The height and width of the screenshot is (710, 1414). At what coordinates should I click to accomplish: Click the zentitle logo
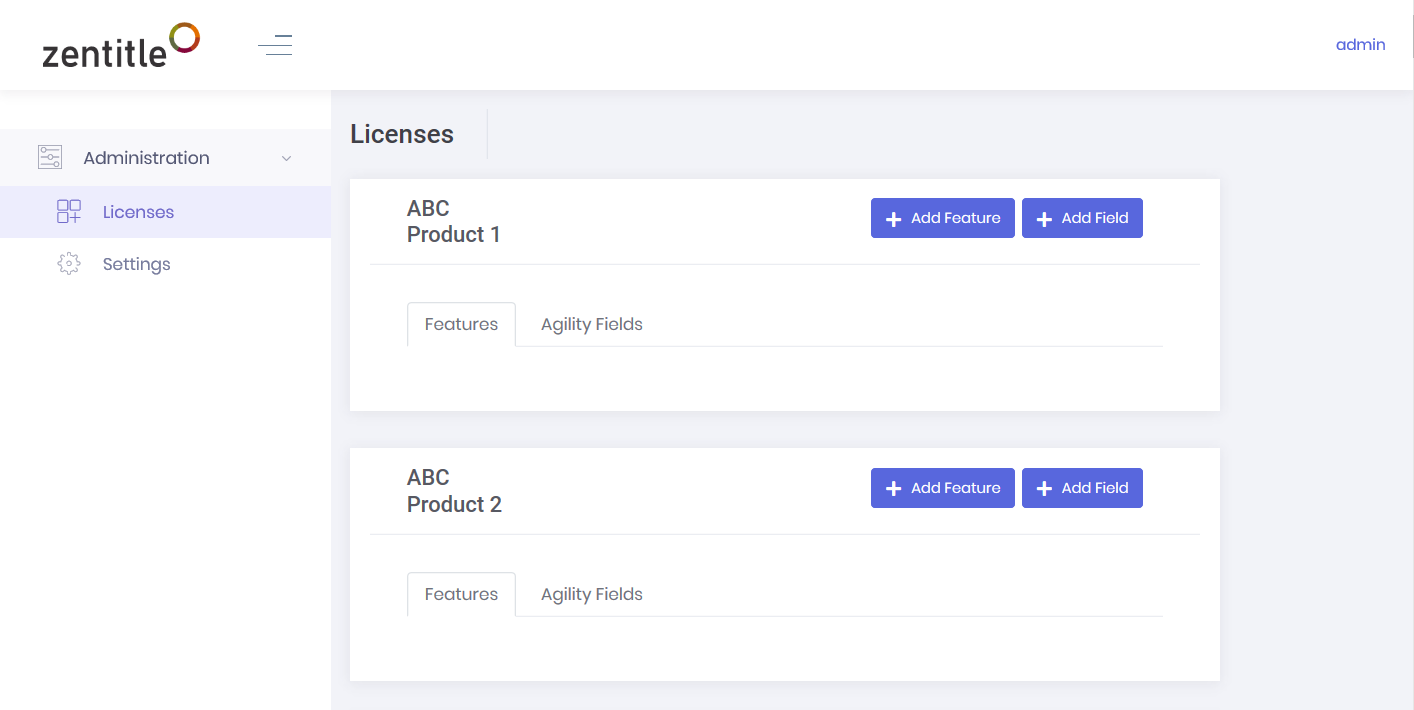121,46
